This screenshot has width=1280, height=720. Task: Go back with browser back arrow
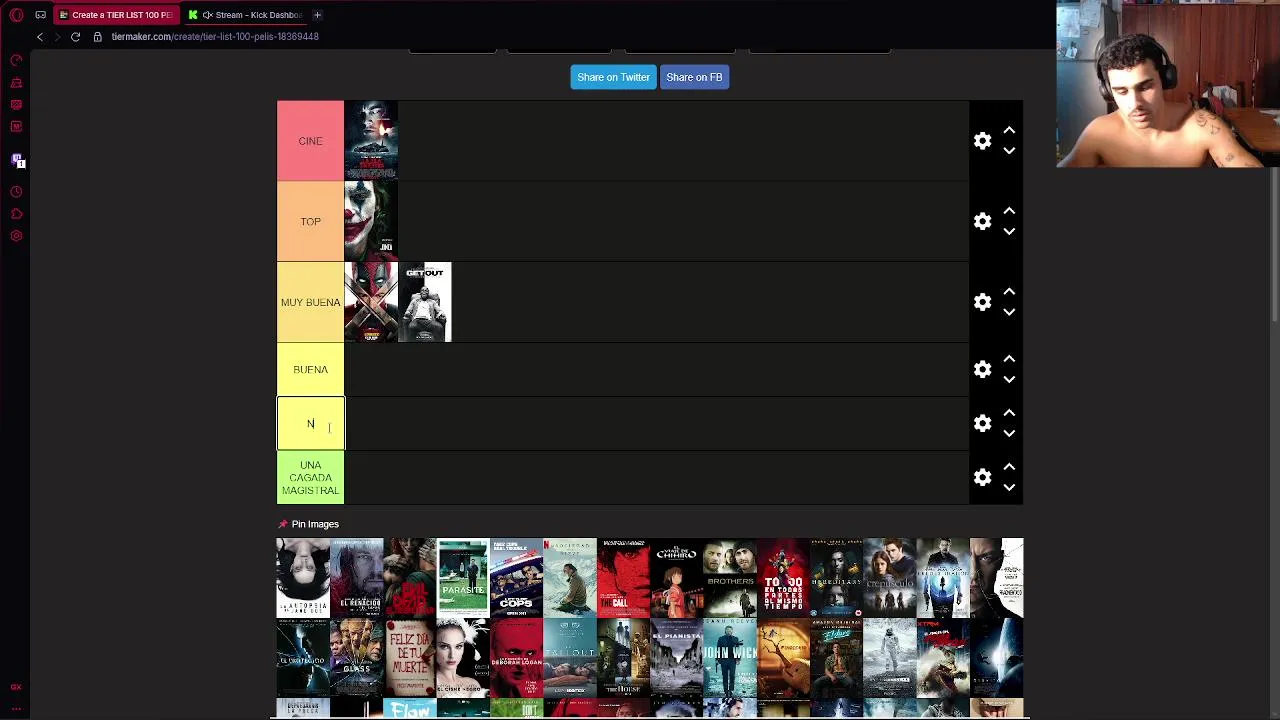(40, 37)
